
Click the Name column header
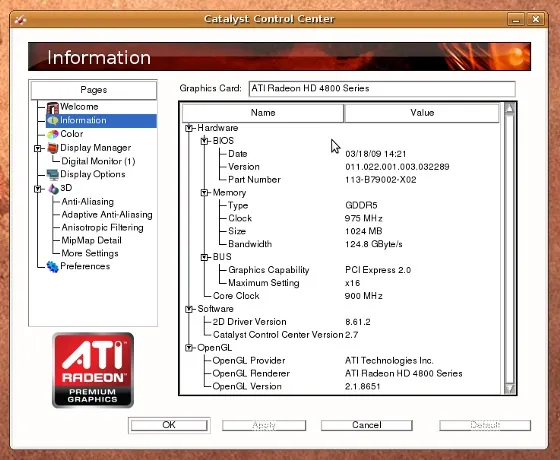click(x=263, y=113)
